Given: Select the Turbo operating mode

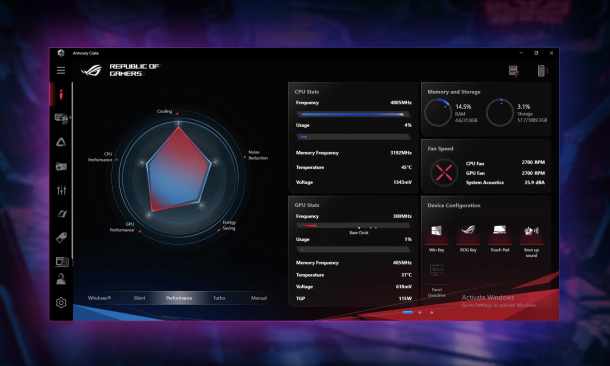Looking at the screenshot, I should click(219, 298).
